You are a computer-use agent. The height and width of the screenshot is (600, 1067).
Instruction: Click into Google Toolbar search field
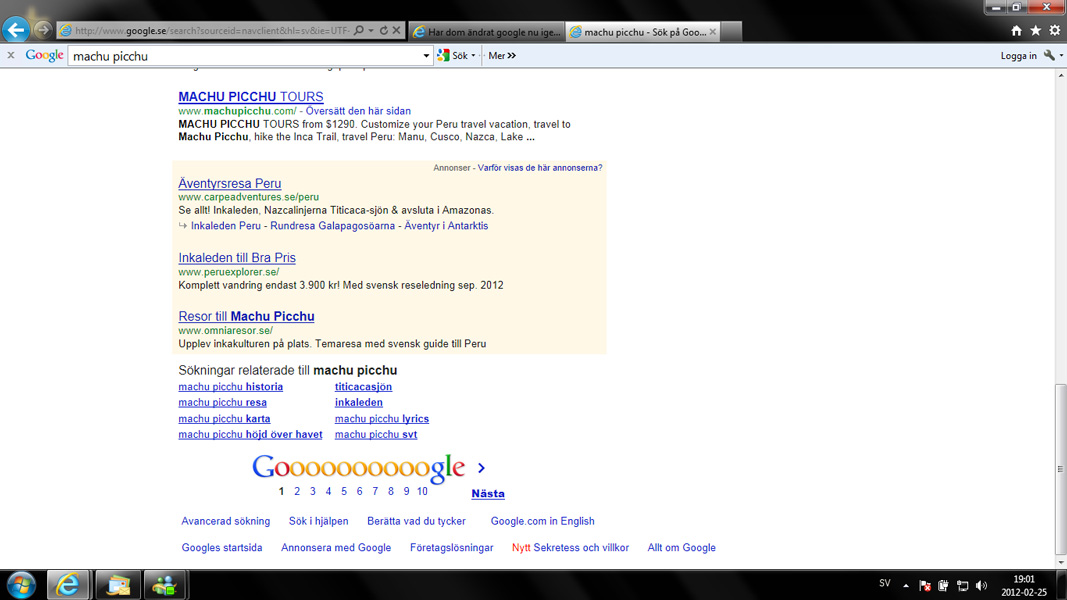(x=245, y=56)
